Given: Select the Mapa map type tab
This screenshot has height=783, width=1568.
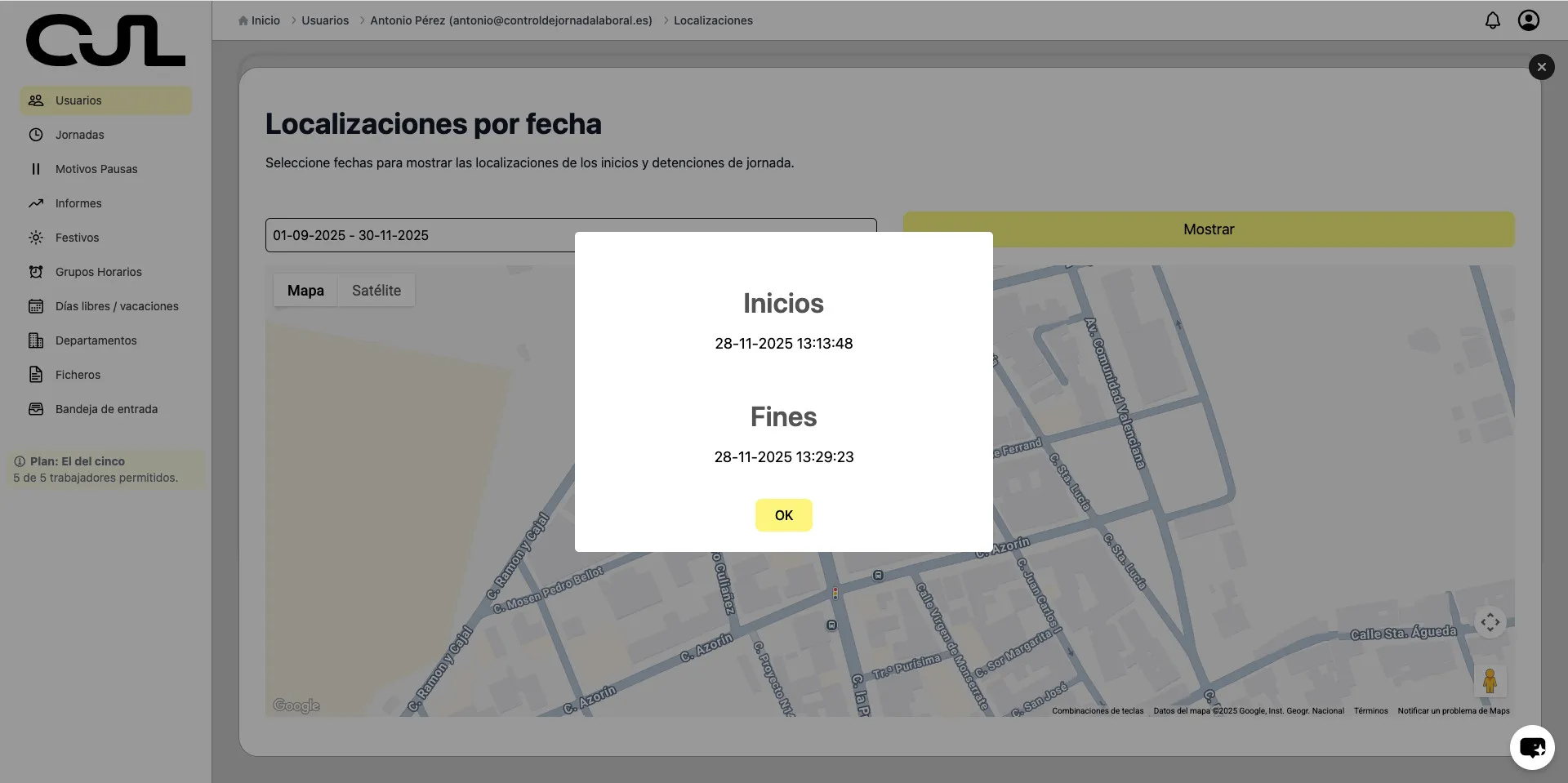Looking at the screenshot, I should tap(305, 291).
